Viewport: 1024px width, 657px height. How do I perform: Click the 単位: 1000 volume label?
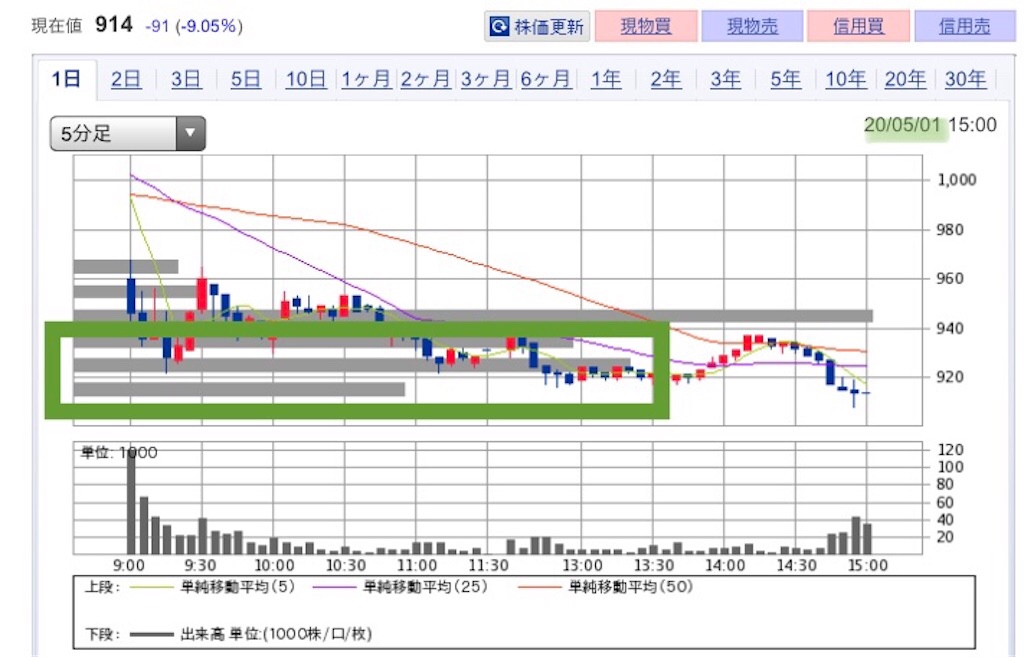[118, 453]
